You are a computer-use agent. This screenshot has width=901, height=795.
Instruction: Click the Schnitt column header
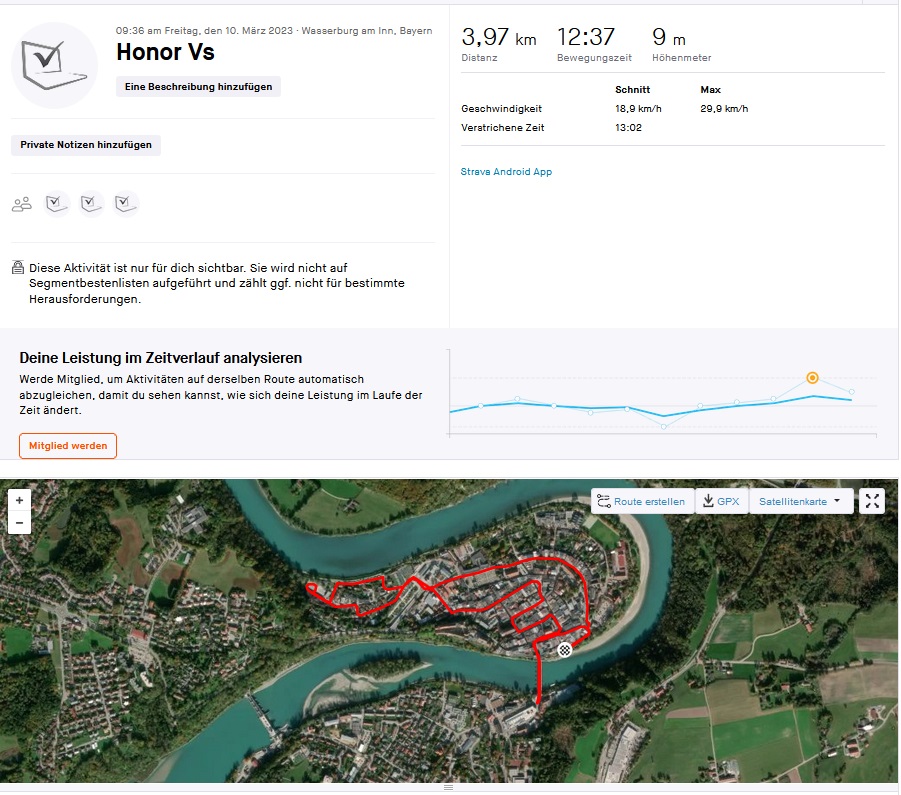[x=633, y=90]
